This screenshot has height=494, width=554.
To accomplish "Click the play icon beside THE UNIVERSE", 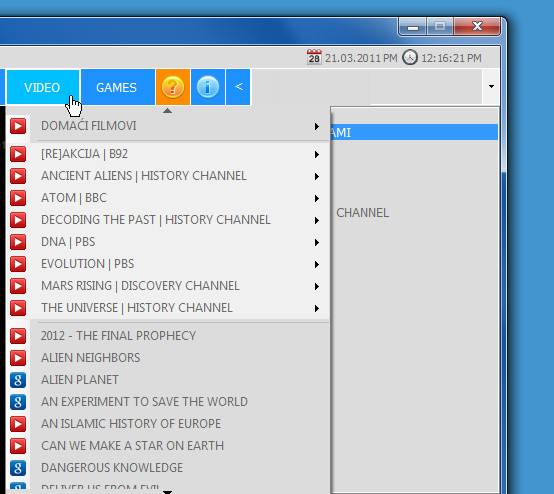I will 18,308.
